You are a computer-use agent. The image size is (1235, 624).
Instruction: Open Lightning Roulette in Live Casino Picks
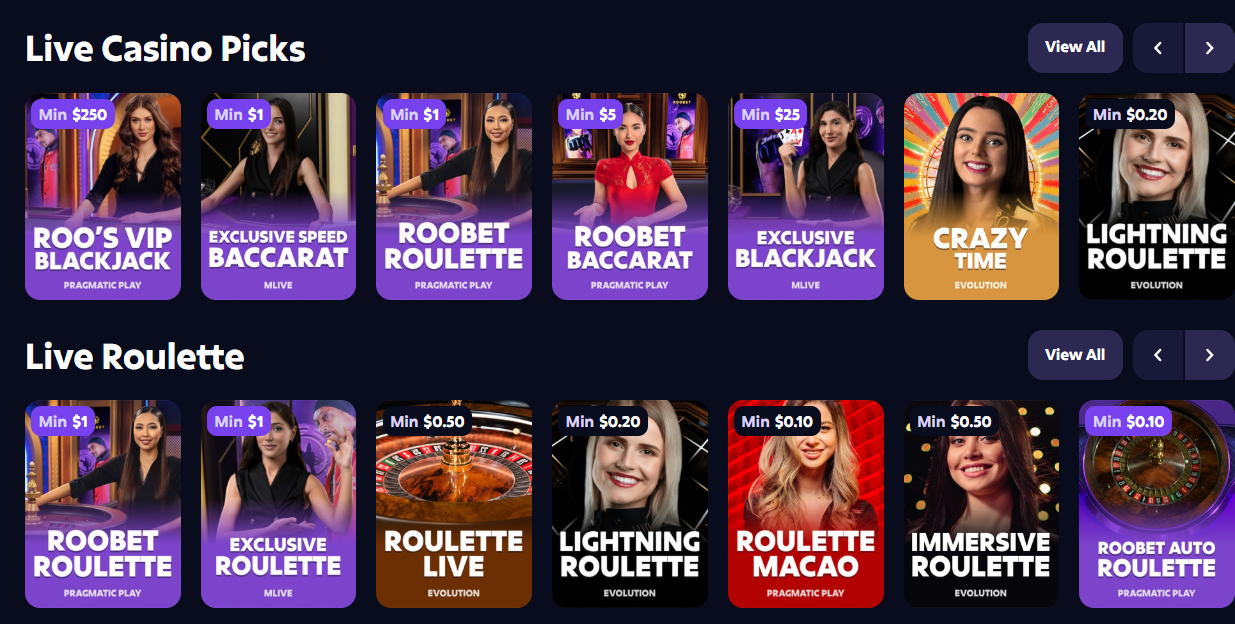[1157, 196]
